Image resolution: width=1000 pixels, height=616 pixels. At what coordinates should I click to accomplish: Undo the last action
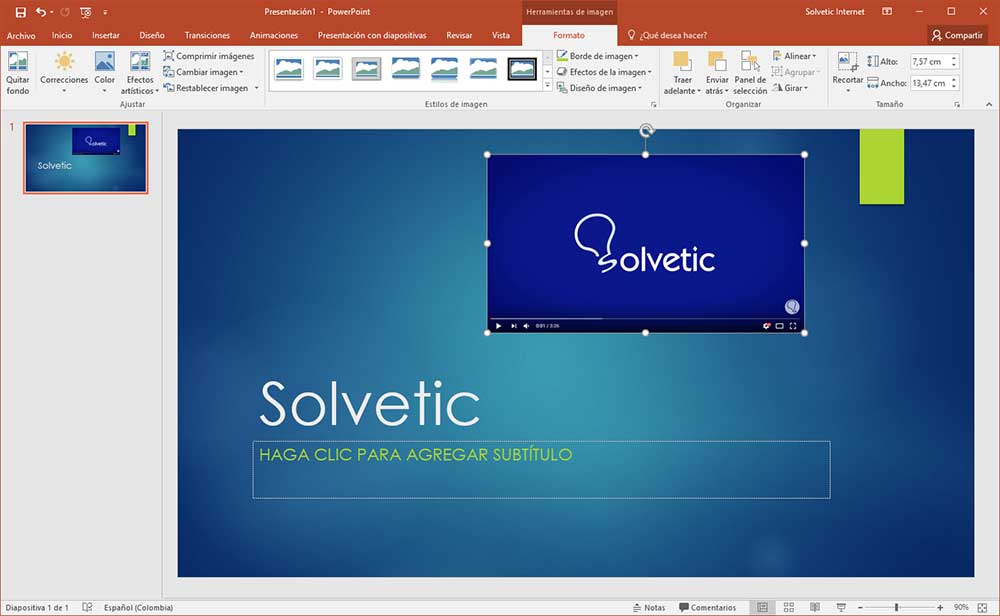coord(41,12)
